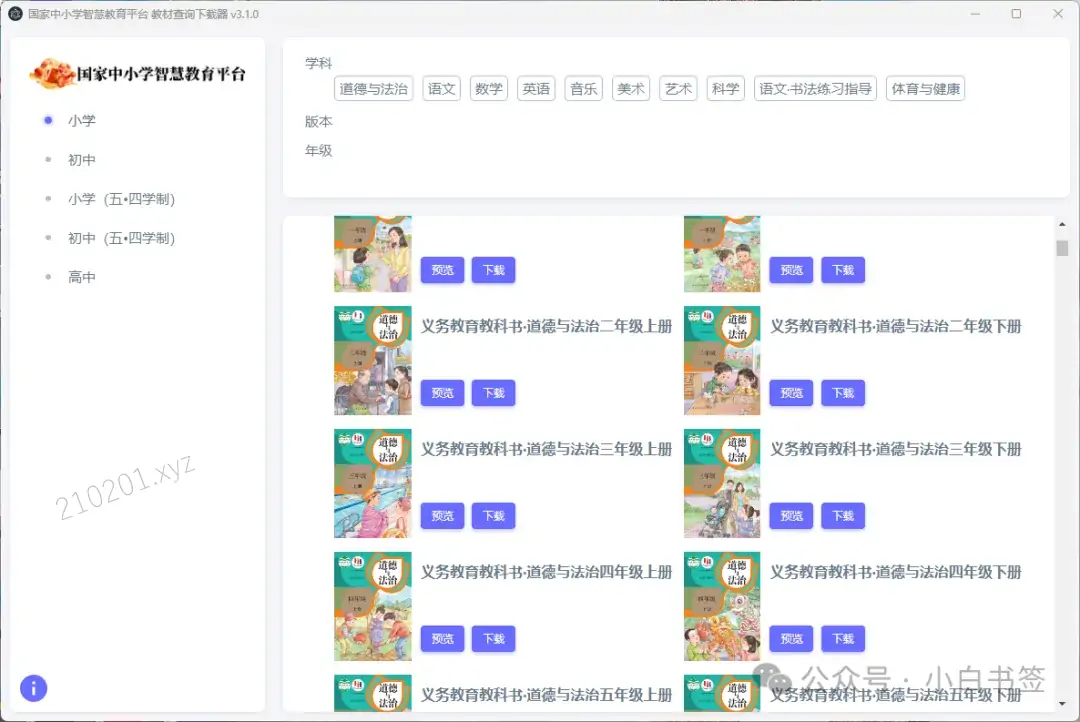
Task: Preview 道德与法治二年级下册 textbook
Action: (x=791, y=393)
